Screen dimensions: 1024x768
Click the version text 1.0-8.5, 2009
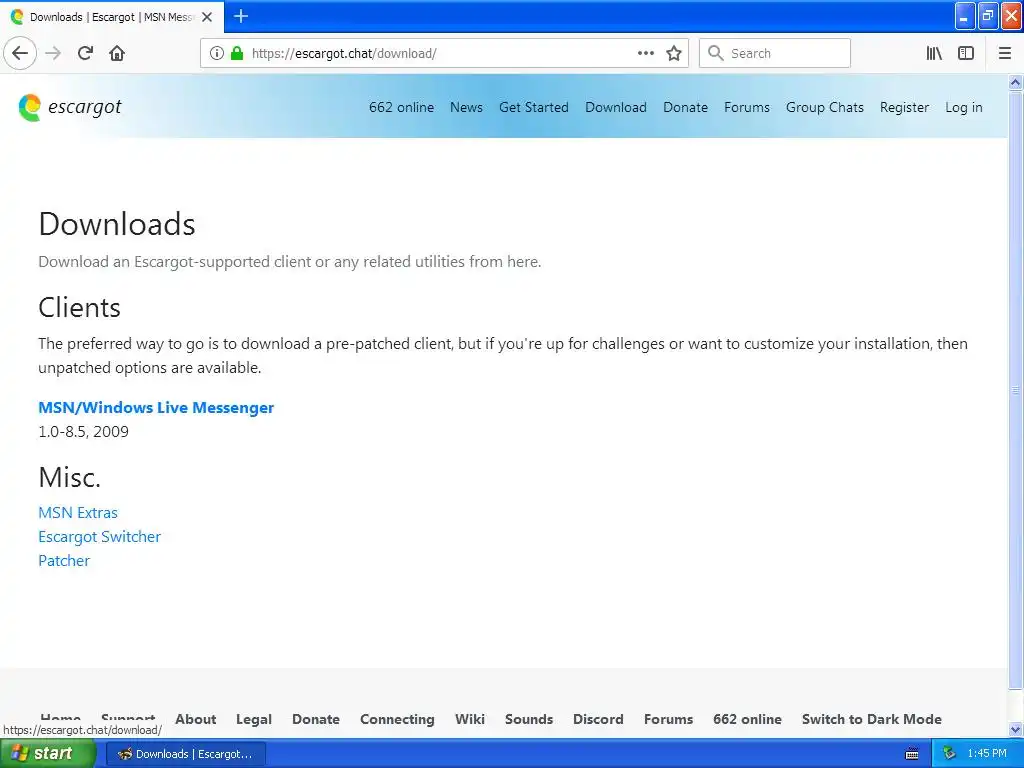(x=84, y=432)
